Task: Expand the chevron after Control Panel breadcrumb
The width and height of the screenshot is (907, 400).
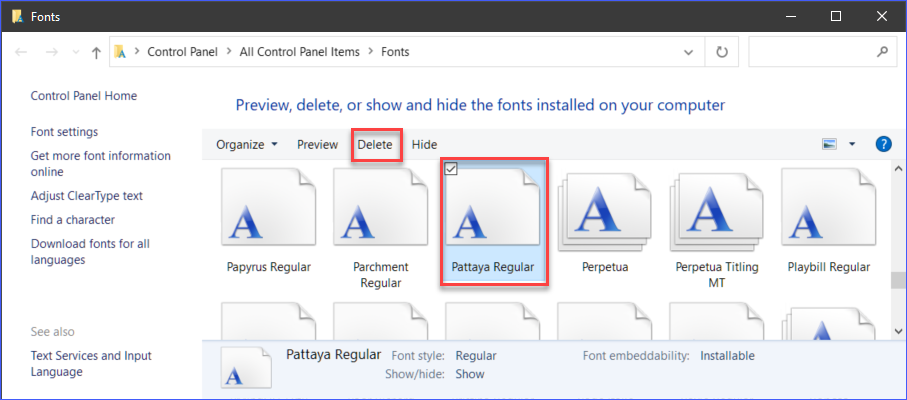Action: pyautogui.click(x=229, y=51)
